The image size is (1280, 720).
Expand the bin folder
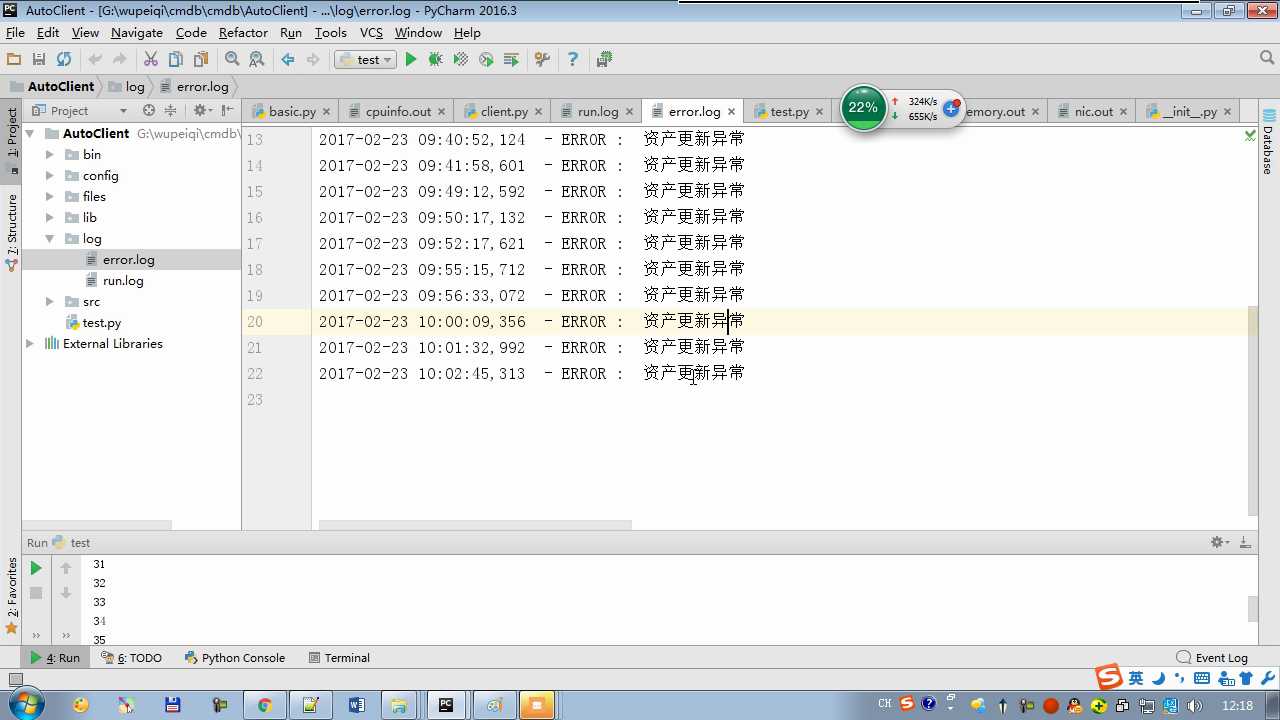tap(50, 154)
